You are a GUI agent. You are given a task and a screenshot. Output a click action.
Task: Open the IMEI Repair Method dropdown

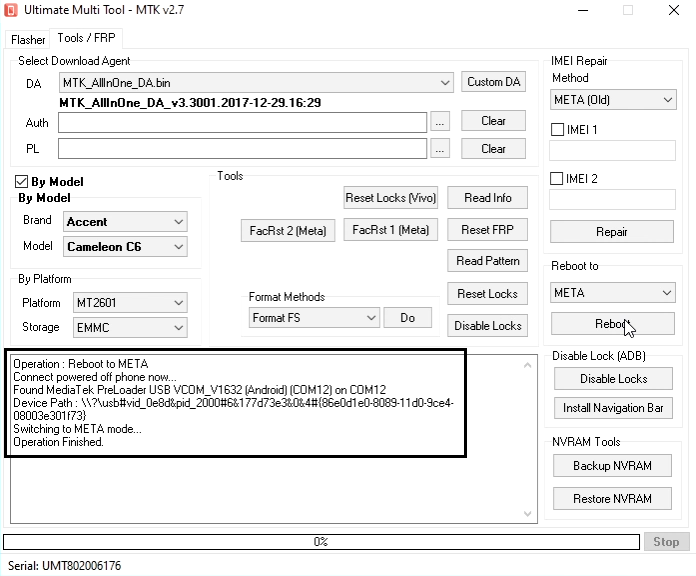613,100
